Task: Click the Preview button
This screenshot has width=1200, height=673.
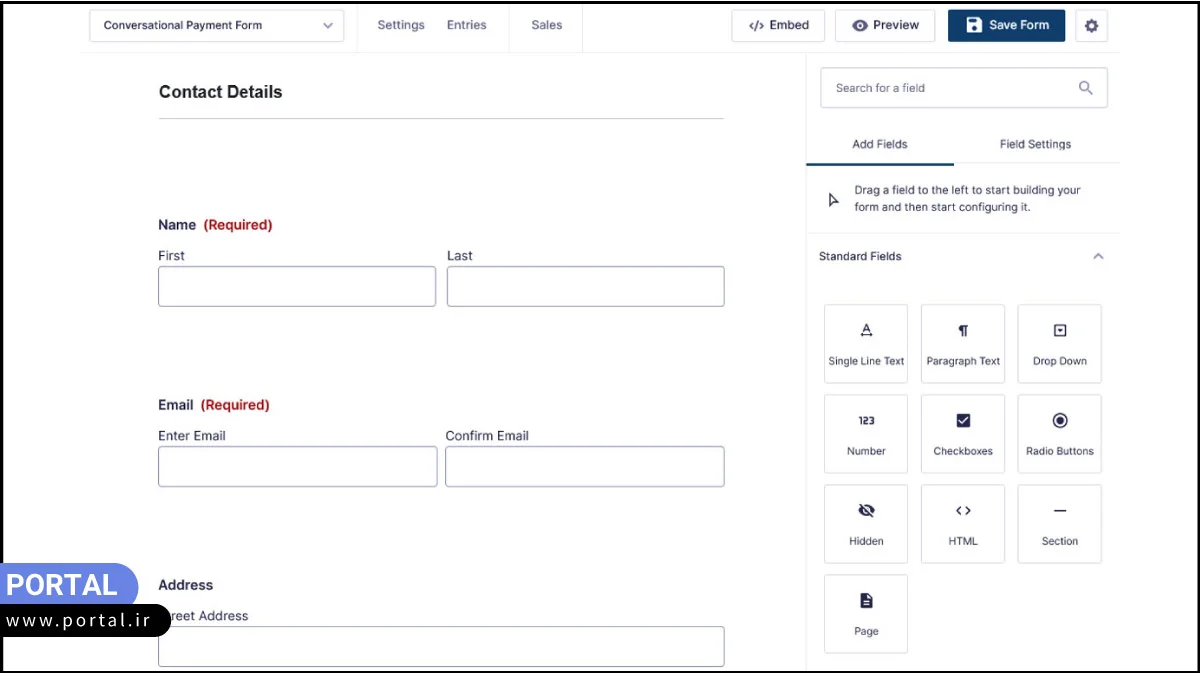Action: pyautogui.click(x=885, y=26)
